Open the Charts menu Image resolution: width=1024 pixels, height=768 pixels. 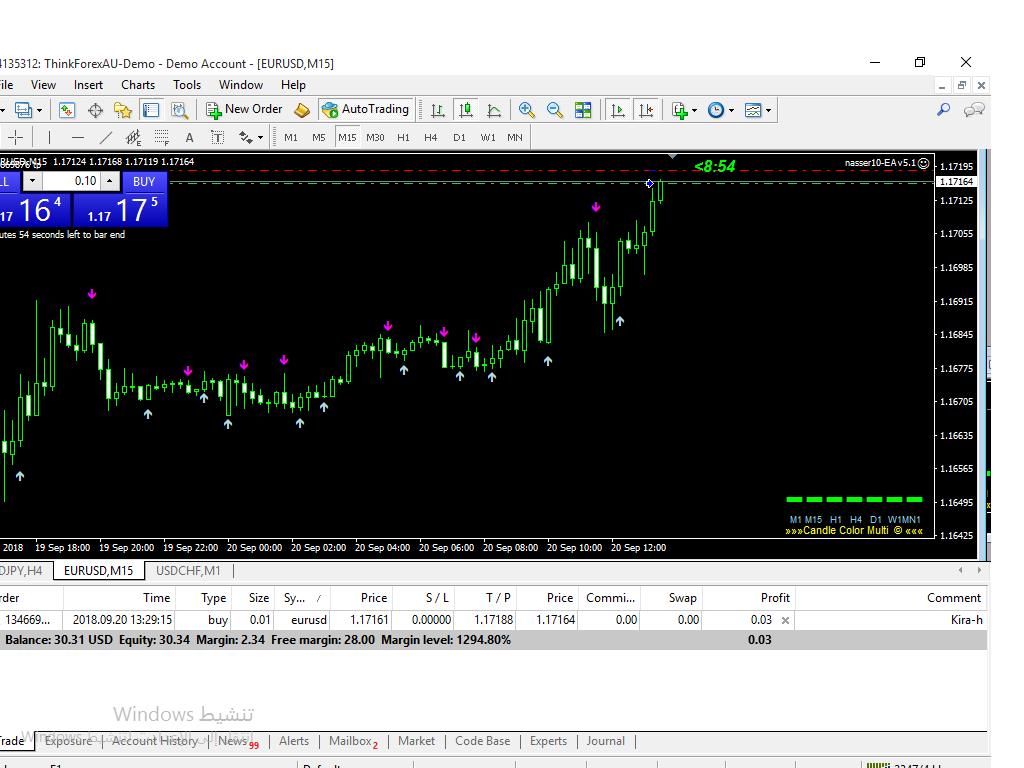coord(138,85)
